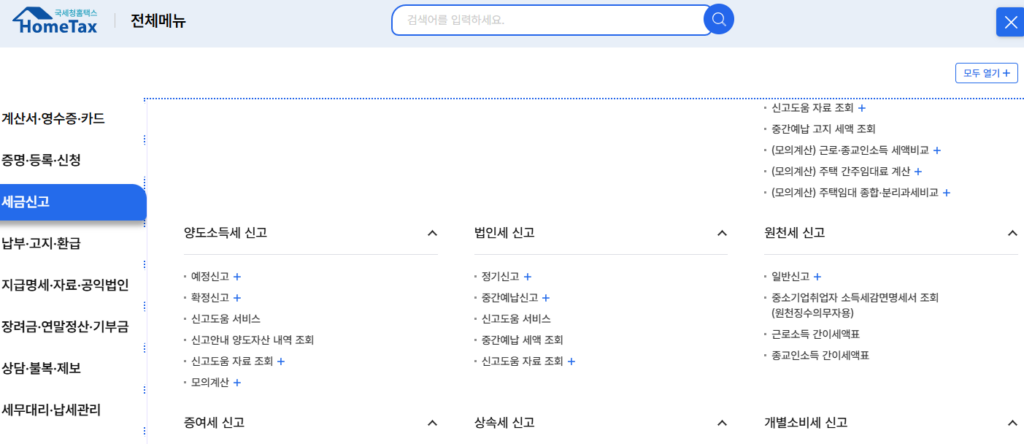Click the 모두 열기 button

[x=986, y=73]
